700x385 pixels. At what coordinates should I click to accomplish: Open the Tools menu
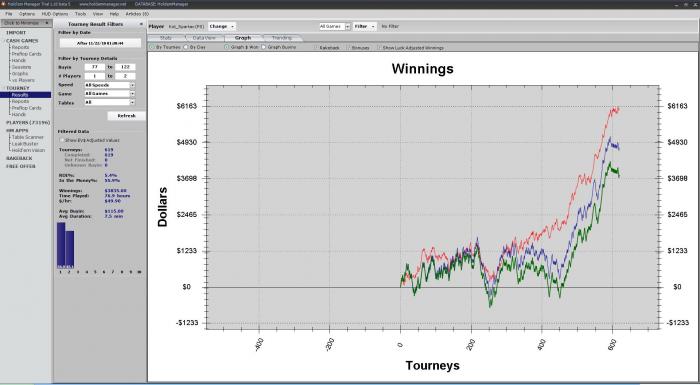coord(80,14)
